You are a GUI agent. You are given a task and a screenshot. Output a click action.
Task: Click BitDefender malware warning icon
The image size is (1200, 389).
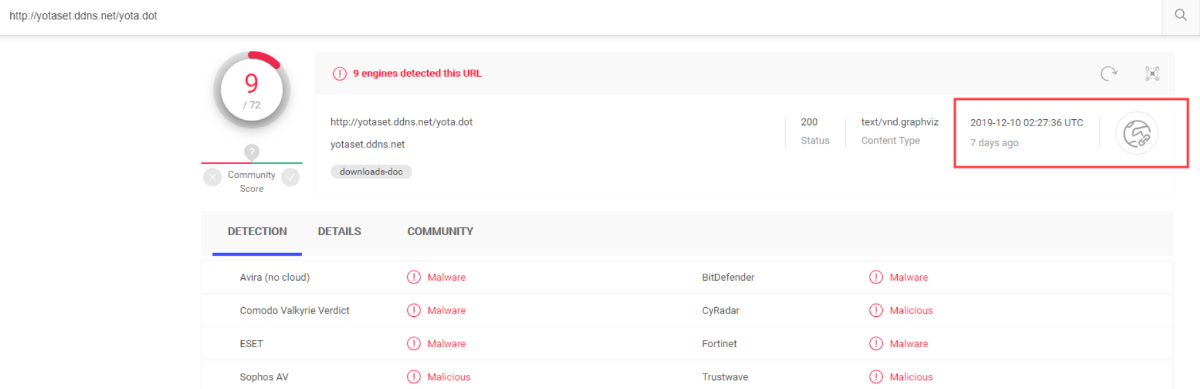[x=876, y=277]
